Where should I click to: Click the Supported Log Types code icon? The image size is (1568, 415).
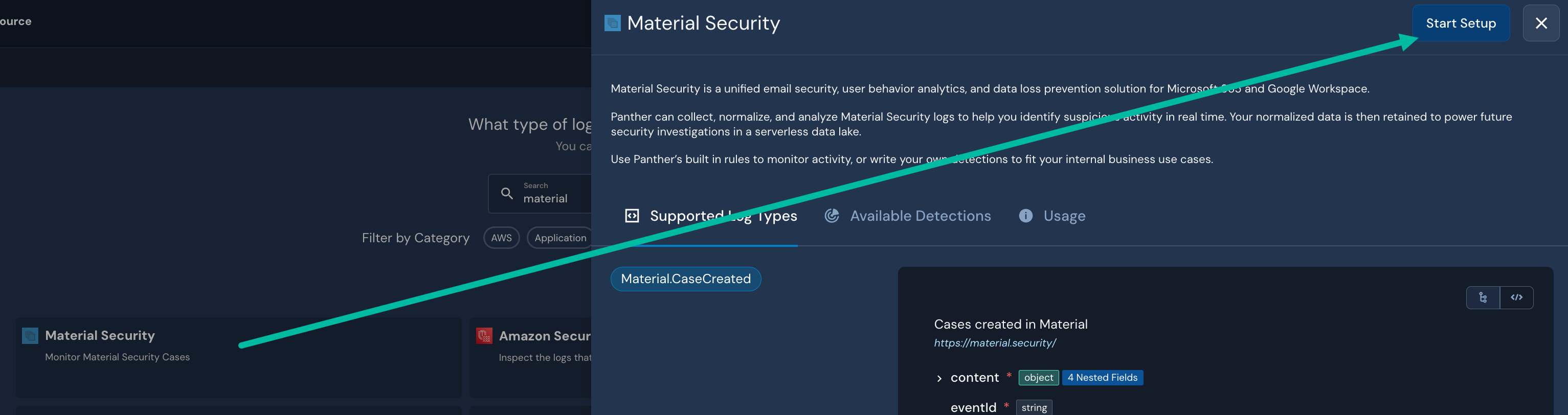632,216
